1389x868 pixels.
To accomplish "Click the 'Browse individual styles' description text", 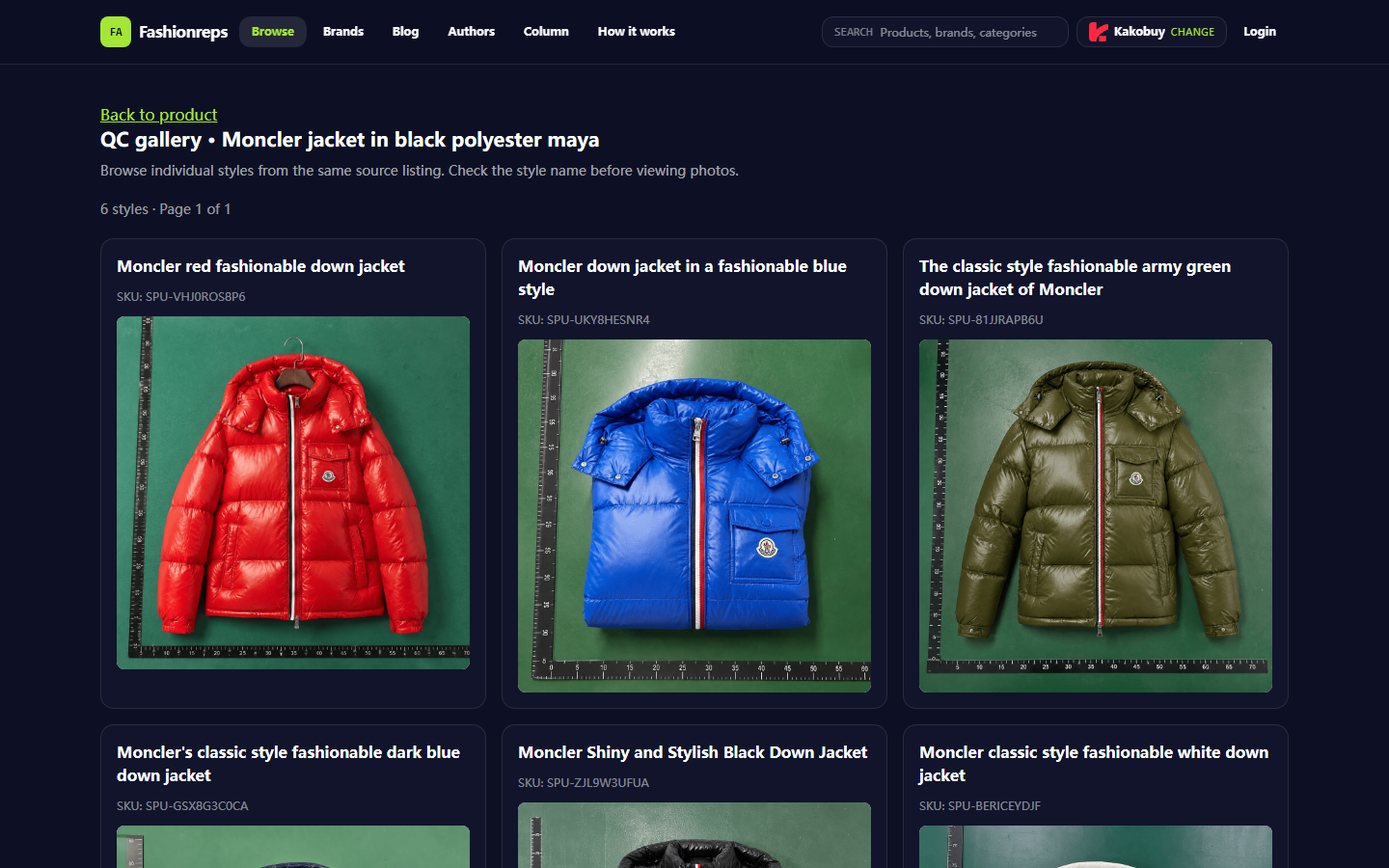I will (x=420, y=171).
